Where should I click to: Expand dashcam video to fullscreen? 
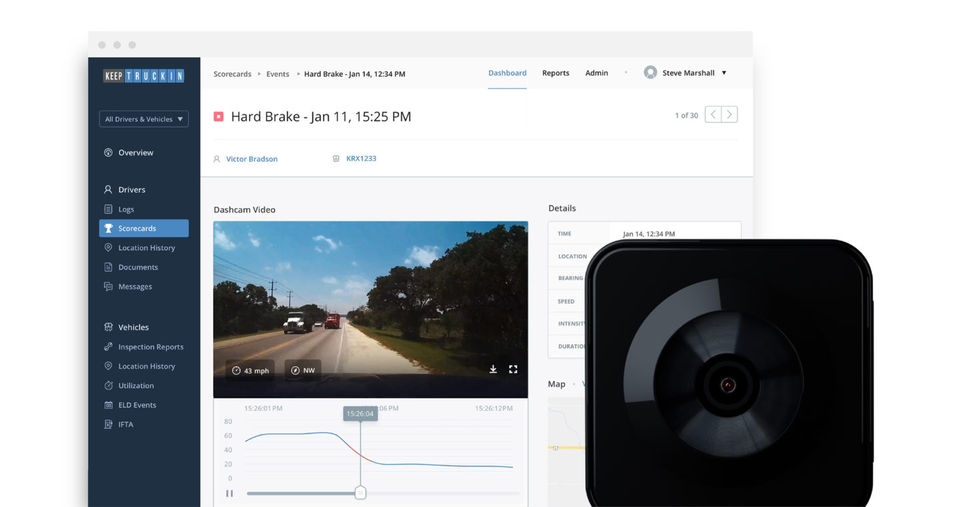(x=513, y=369)
